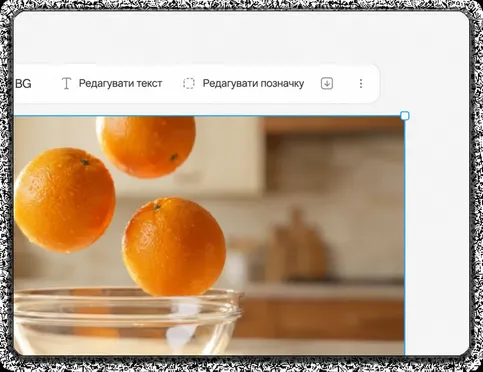Click the download arrow icon
Screen dimensions: 483x372
[x=327, y=83]
